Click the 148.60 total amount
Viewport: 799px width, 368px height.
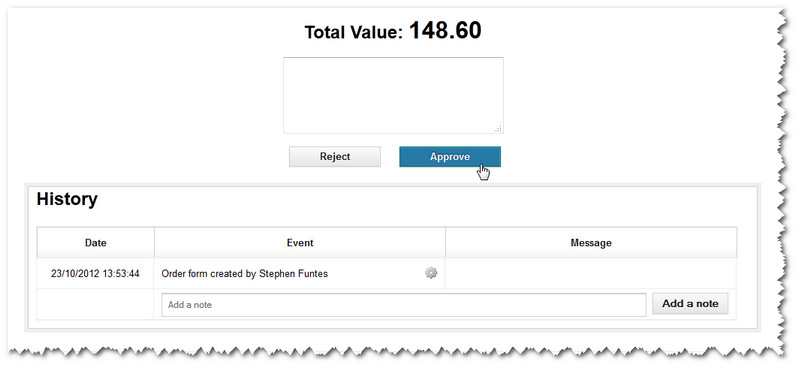tap(445, 31)
